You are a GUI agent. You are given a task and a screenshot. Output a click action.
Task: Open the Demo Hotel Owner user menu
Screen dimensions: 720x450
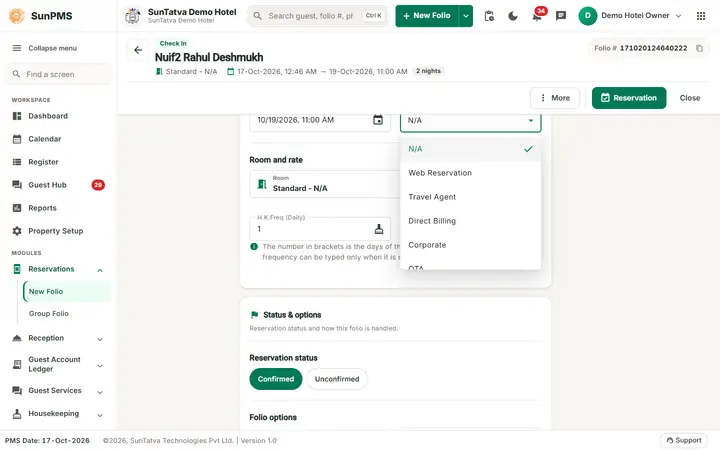[x=630, y=16]
